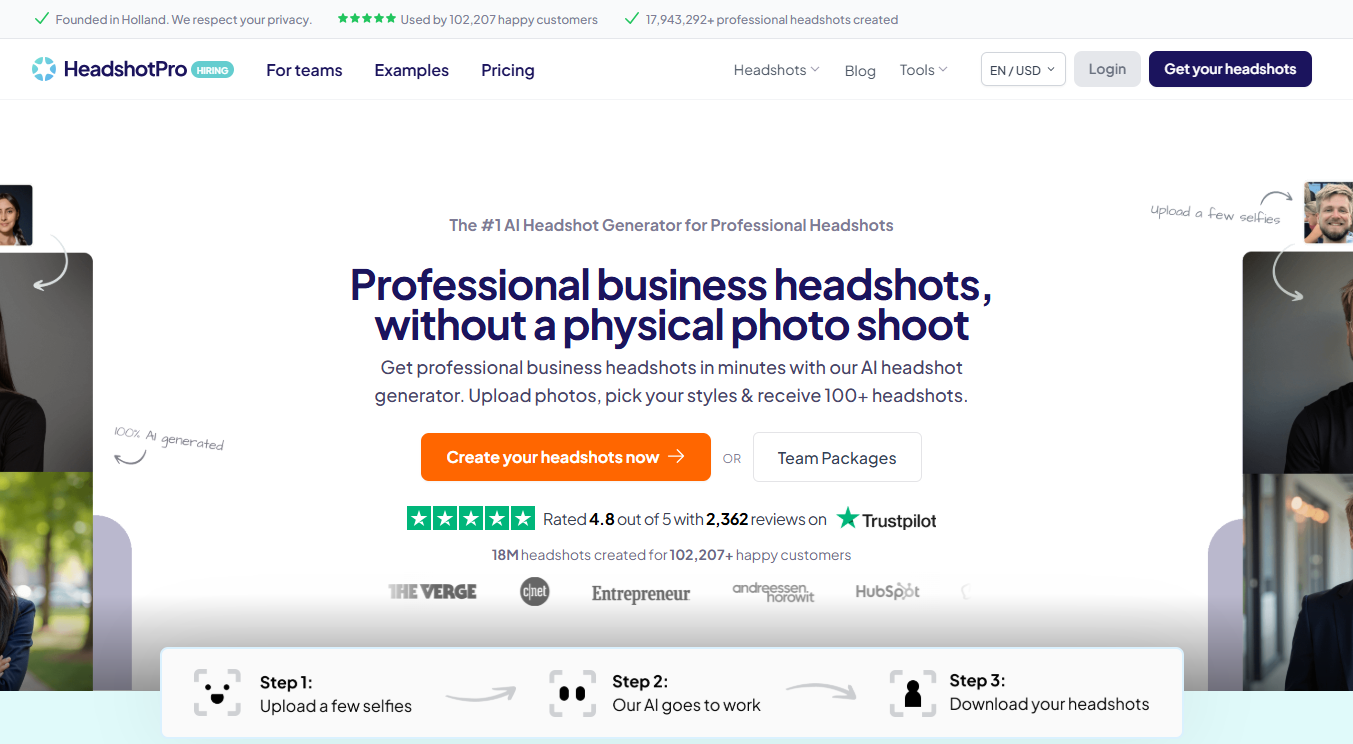Screen dimensions: 1353x744
Task: Click the five green stars in top bar
Action: (x=367, y=19)
